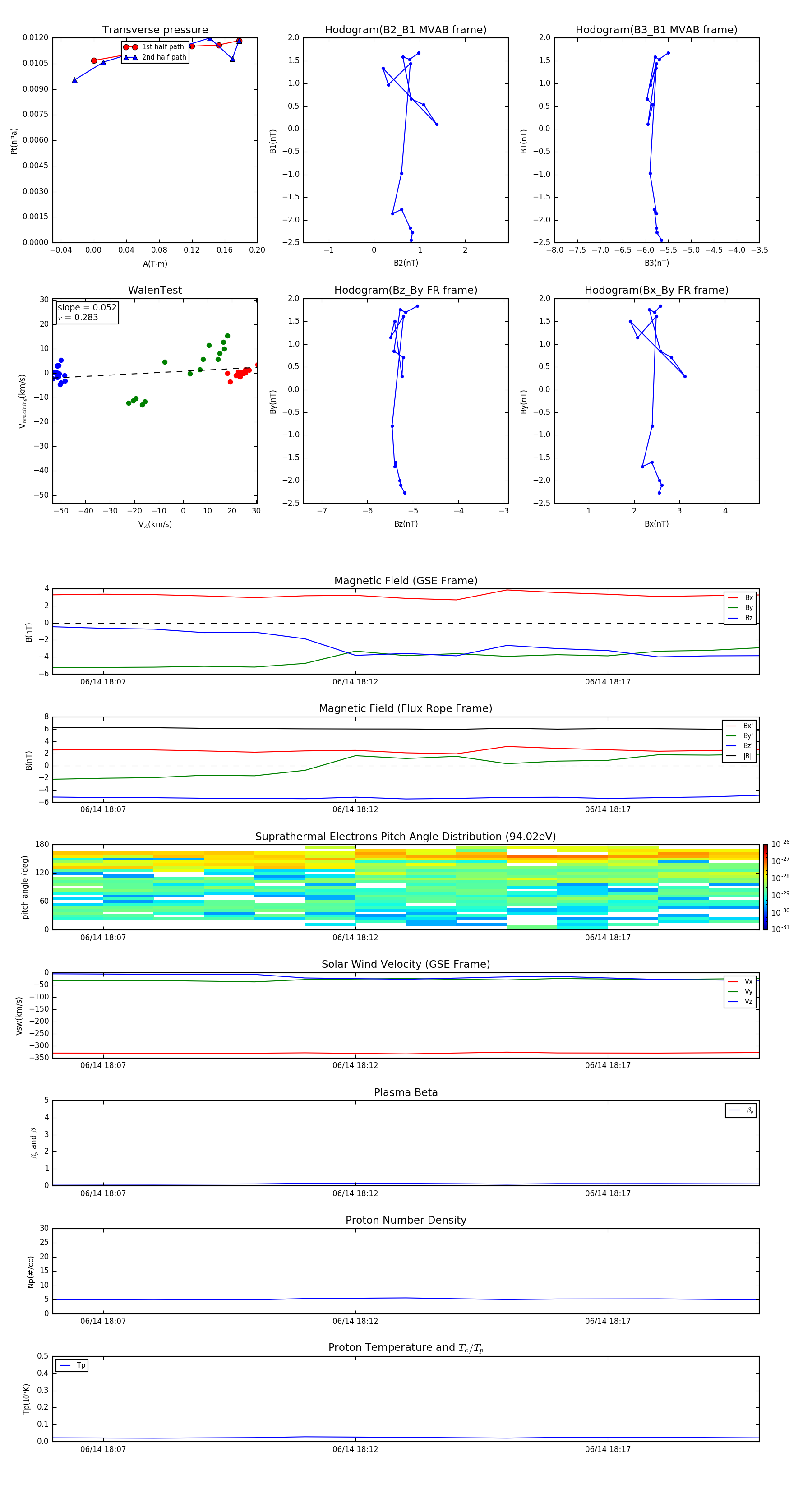Click the 06/14 18:12 tick label under Magnetic Field GSE
The height and width of the screenshot is (1489, 812).
tap(355, 682)
